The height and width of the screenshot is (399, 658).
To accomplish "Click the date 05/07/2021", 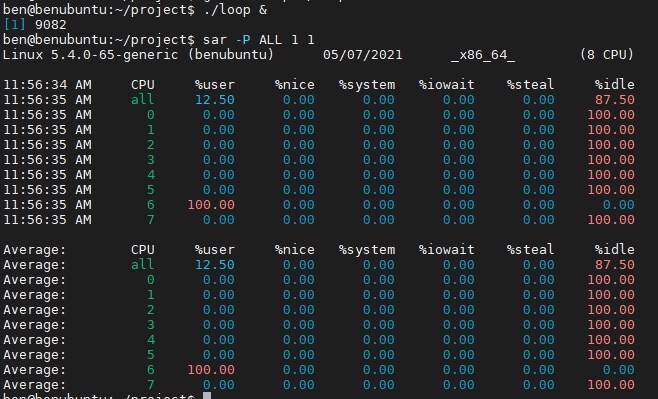I will pos(363,55).
